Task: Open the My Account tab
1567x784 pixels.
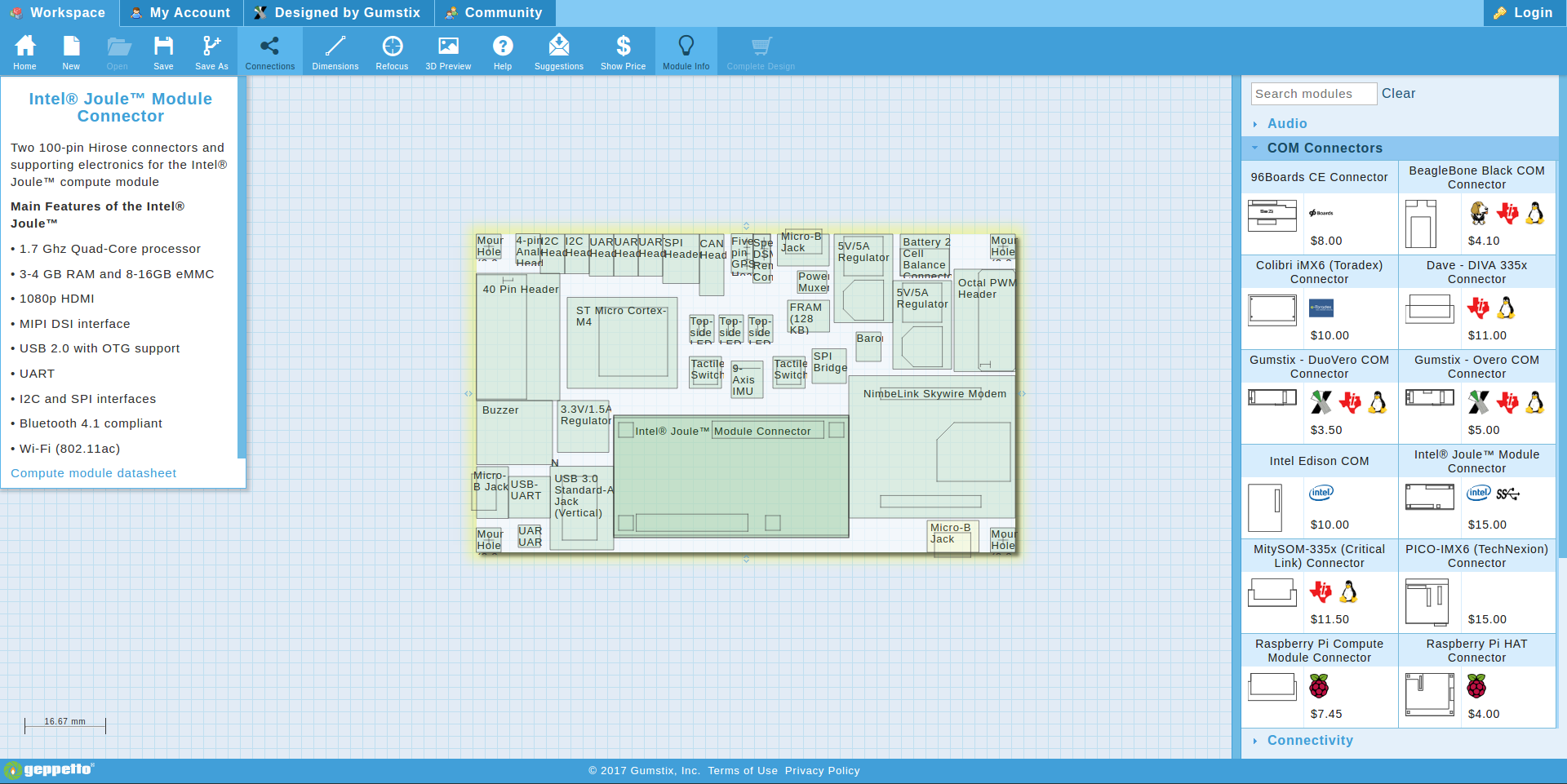Action: [x=181, y=13]
